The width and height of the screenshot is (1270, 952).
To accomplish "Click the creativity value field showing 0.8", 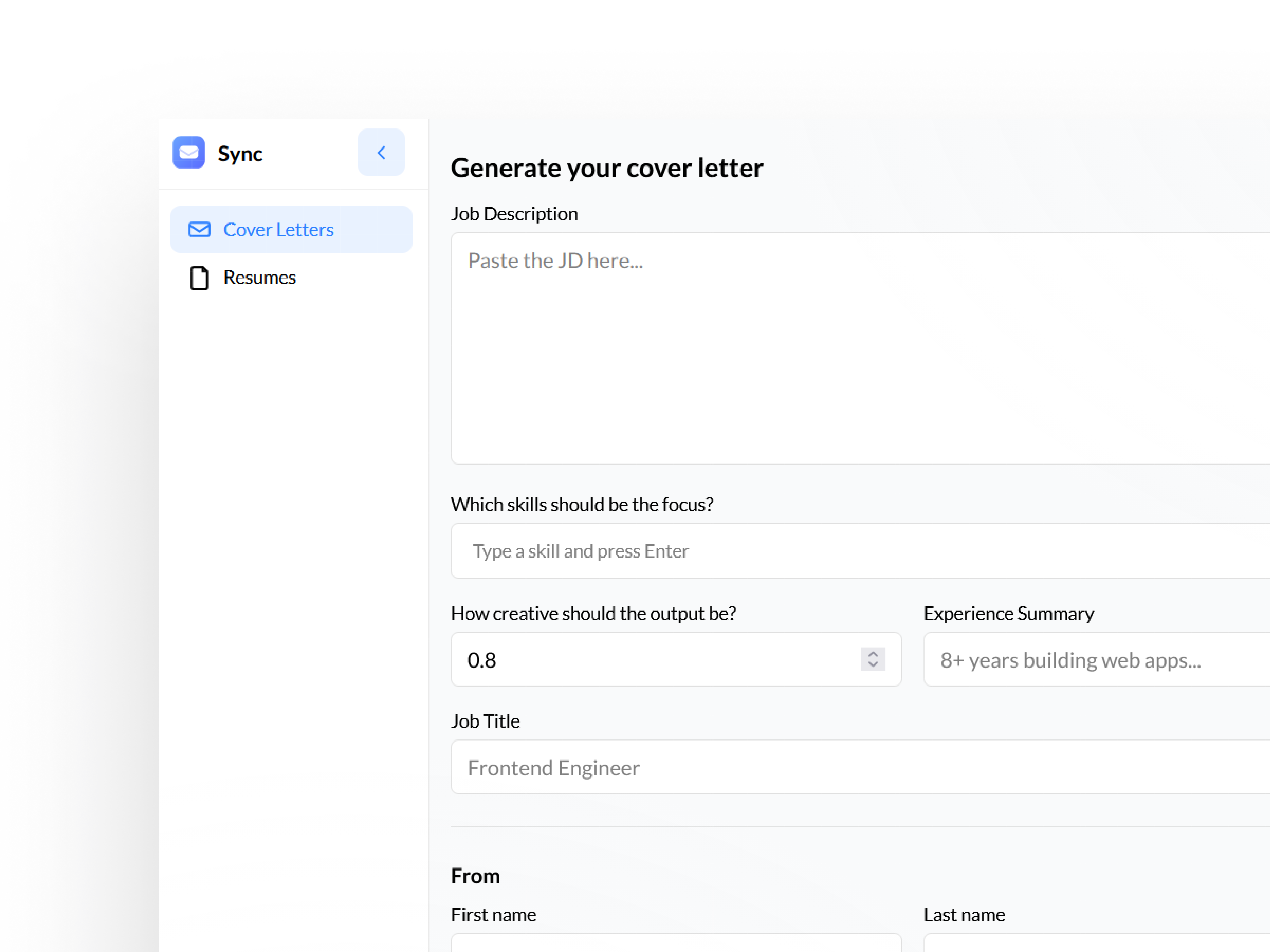I will (676, 659).
